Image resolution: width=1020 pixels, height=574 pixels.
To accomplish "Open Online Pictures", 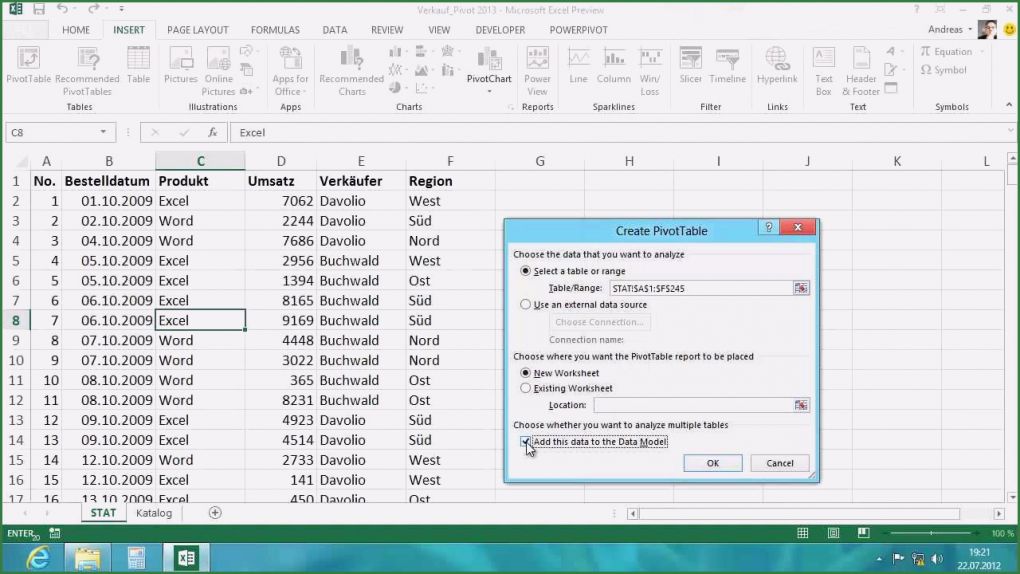I will pos(218,71).
